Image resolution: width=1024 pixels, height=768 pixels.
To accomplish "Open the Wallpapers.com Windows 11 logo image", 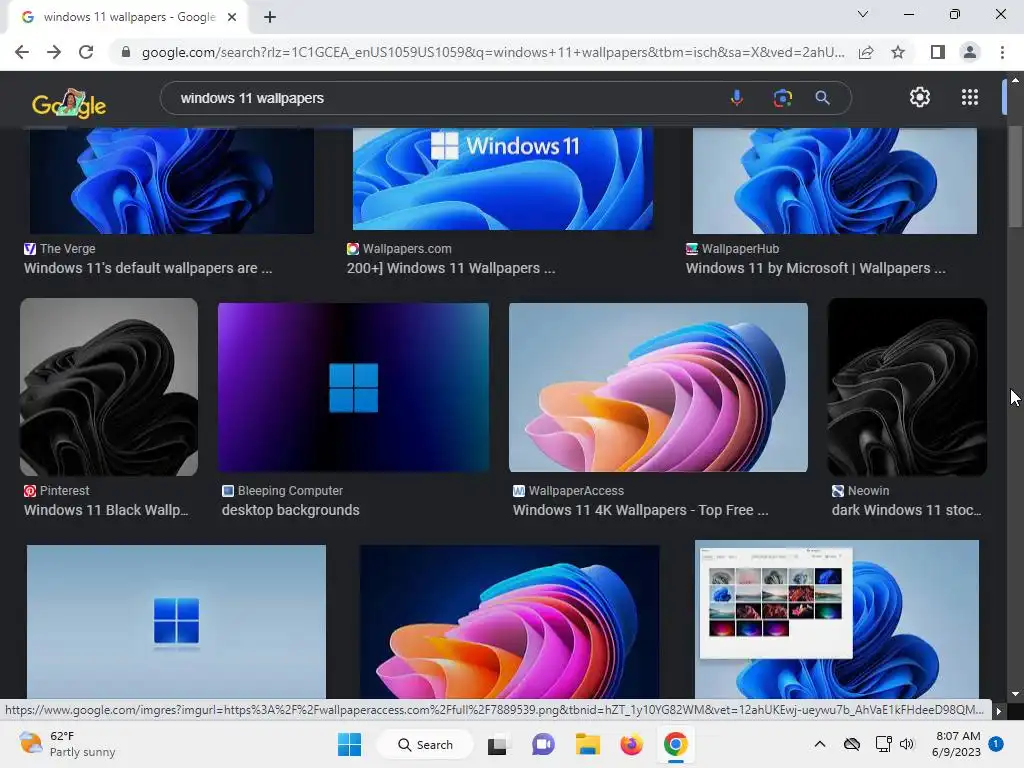I will tap(502, 178).
